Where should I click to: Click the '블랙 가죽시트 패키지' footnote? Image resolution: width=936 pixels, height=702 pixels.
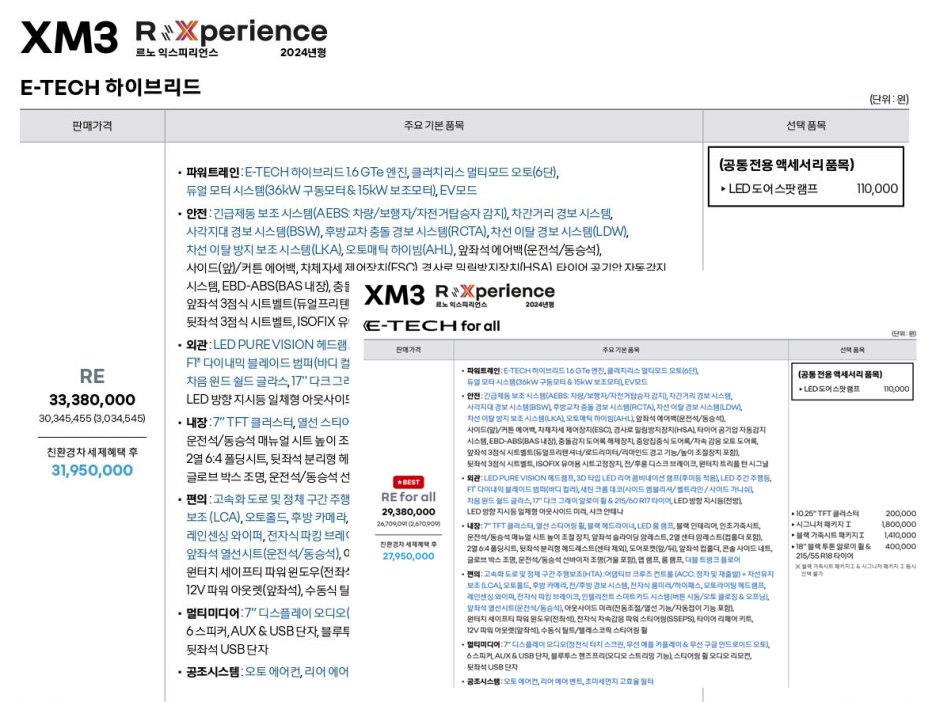[x=855, y=569]
